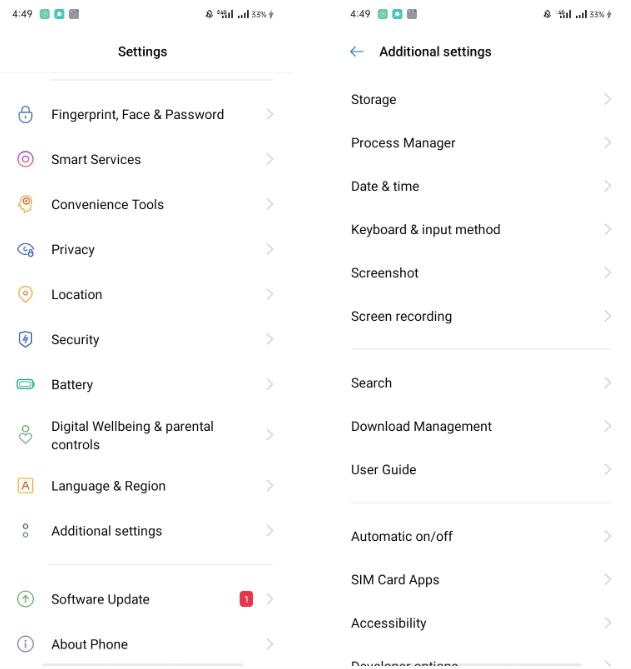Tap the Smart Services icon

26,159
